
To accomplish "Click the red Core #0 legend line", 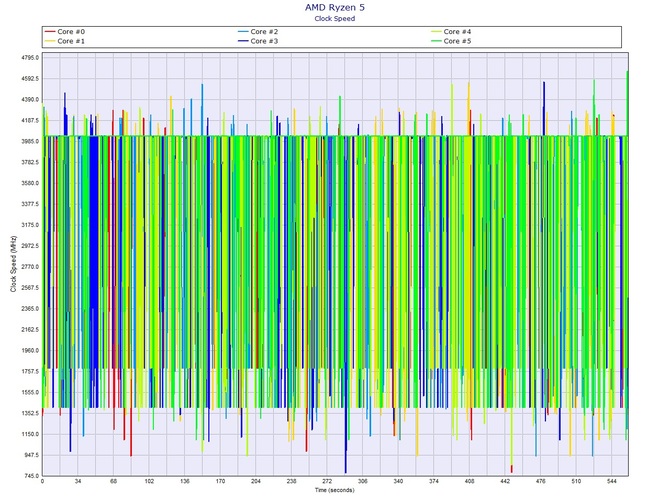I will click(x=50, y=32).
